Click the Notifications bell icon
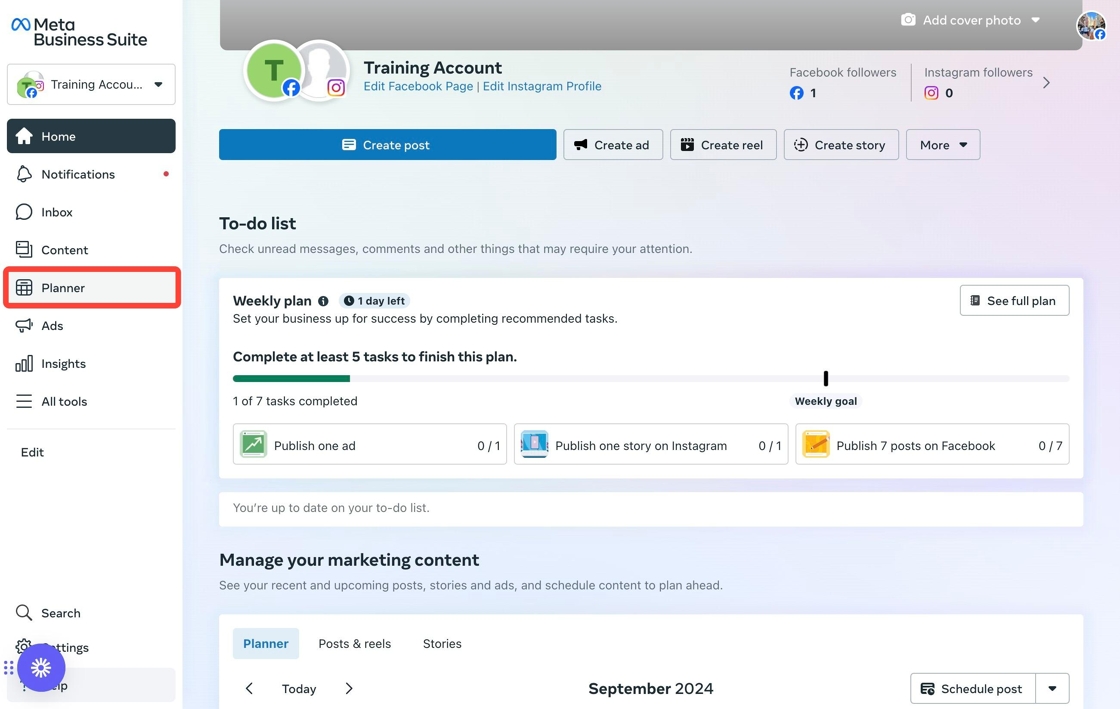Screen dimensions: 1120x709 coord(24,174)
